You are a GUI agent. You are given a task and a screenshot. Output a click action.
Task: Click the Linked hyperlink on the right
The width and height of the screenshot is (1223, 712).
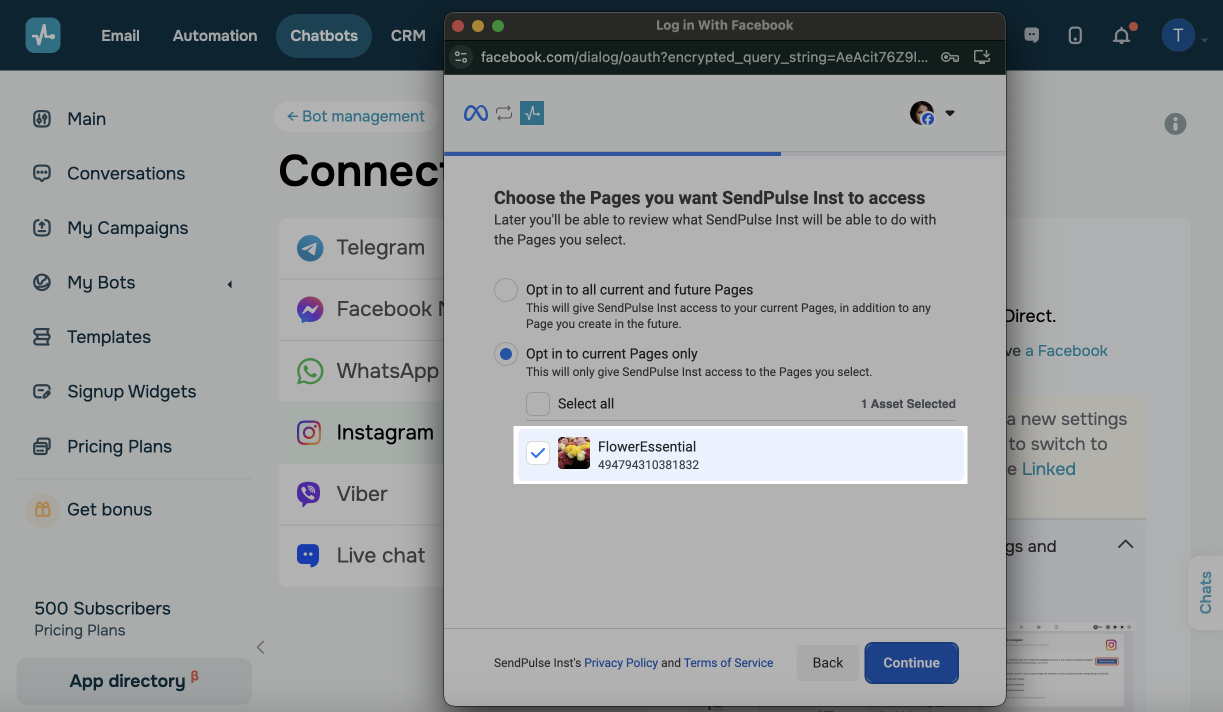click(x=1049, y=469)
